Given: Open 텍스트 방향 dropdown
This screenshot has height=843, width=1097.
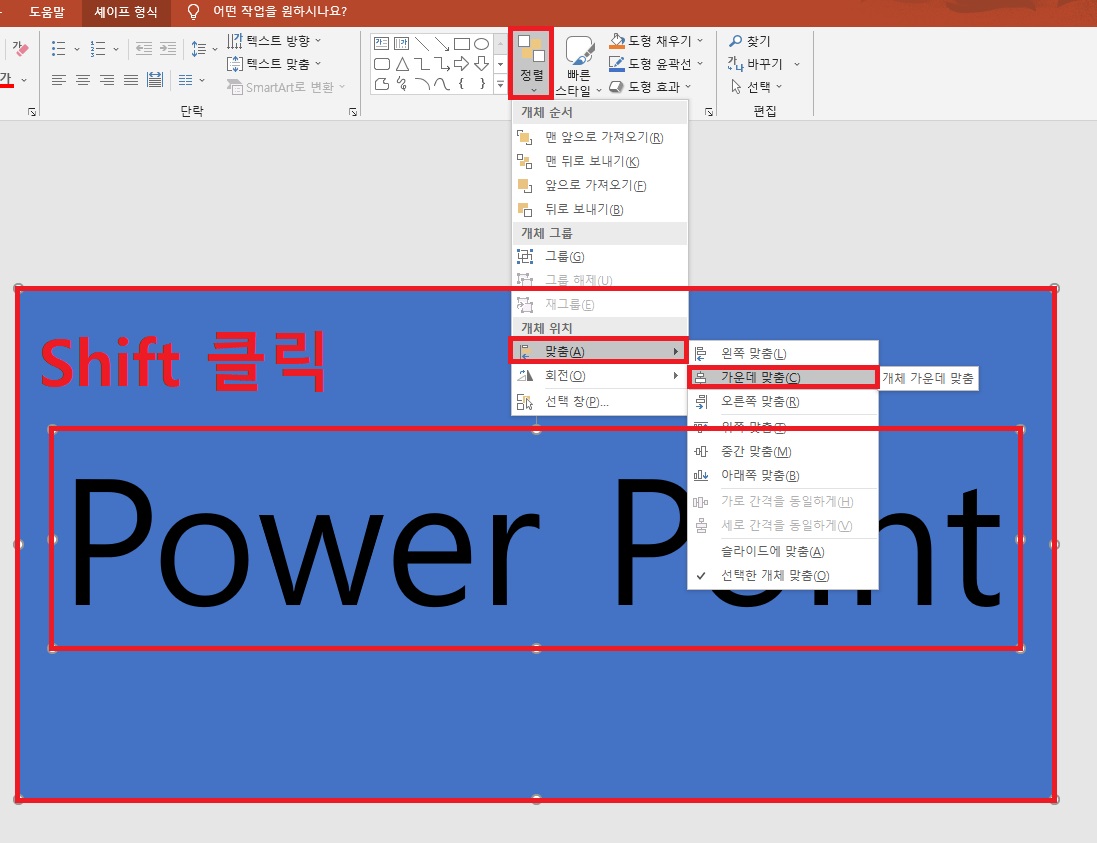Looking at the screenshot, I should 274,41.
